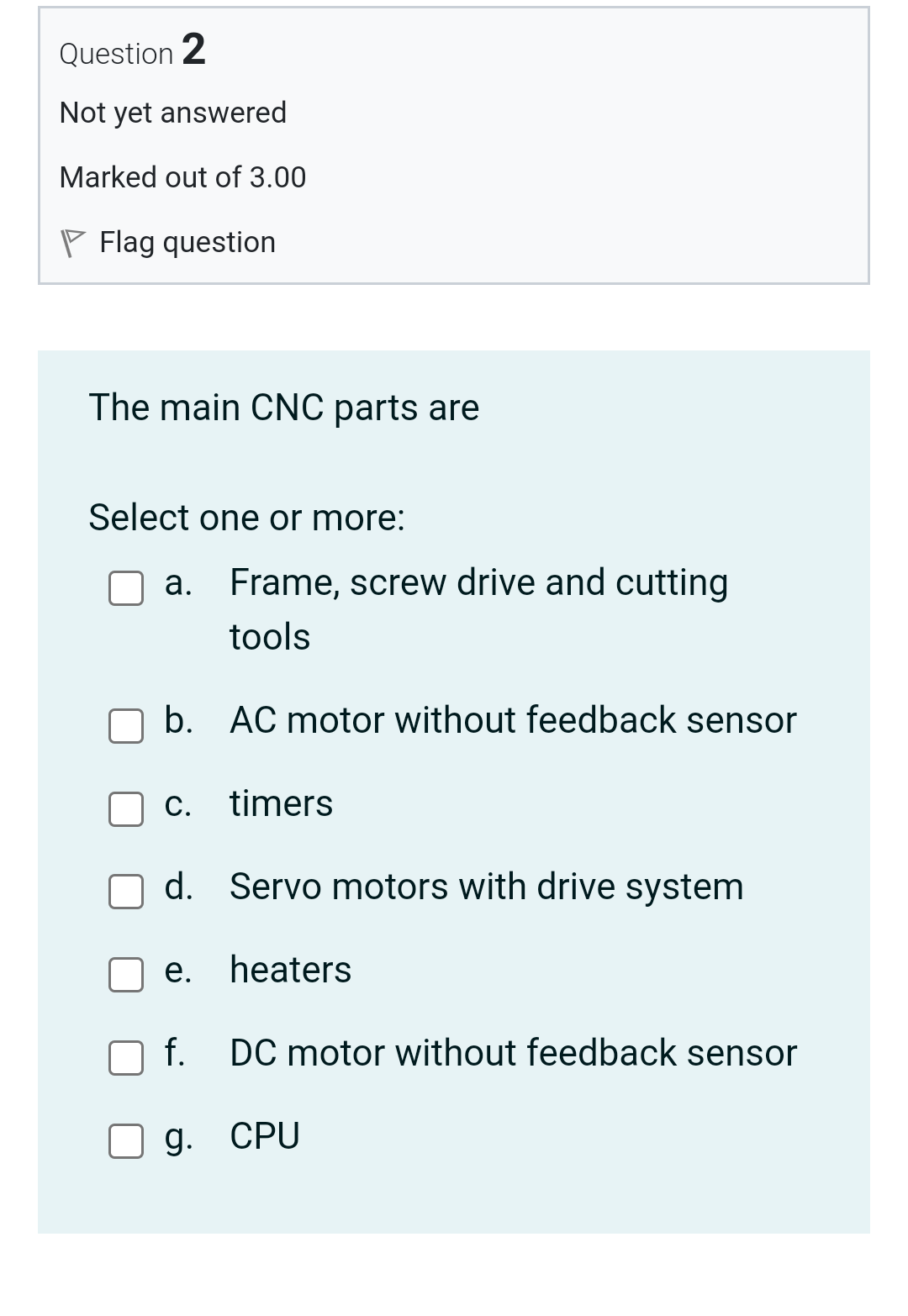Click 'Servo motors with drive system' label text

(x=486, y=887)
